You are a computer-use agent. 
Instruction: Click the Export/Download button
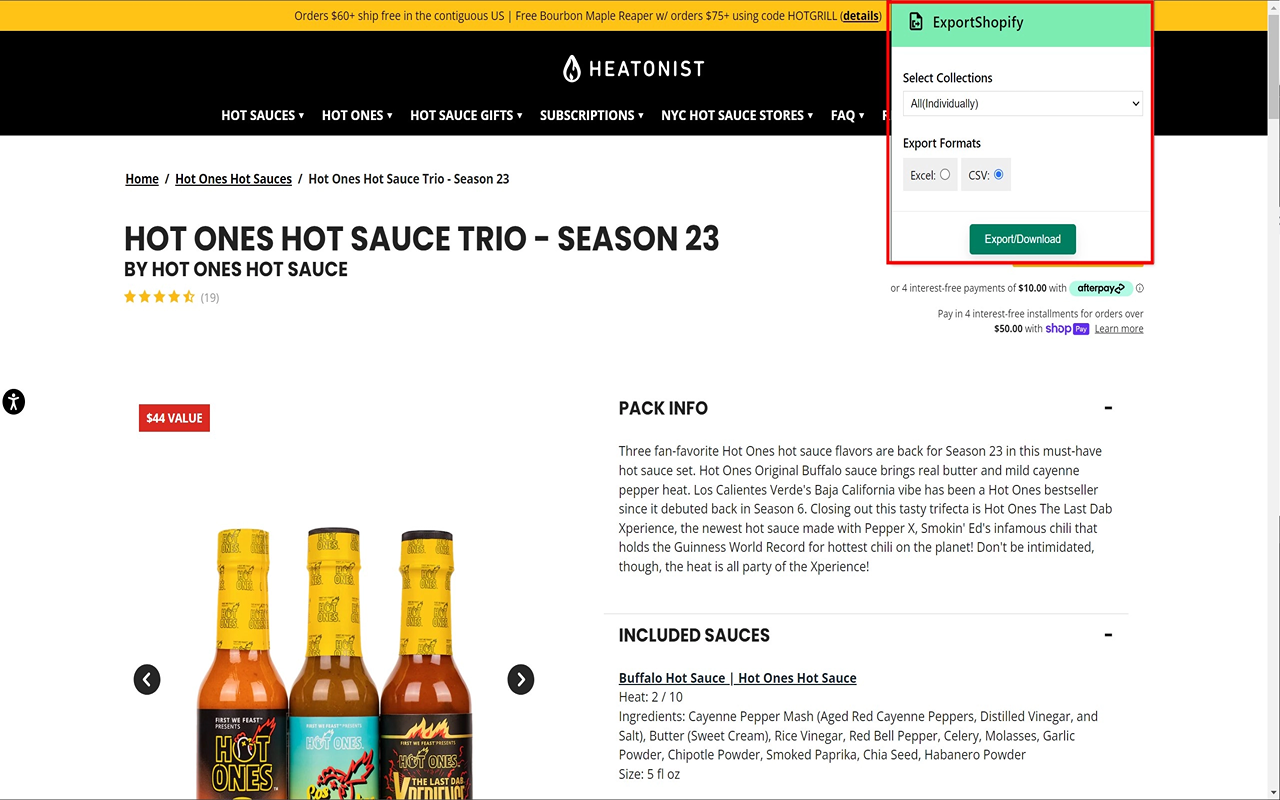1022,239
